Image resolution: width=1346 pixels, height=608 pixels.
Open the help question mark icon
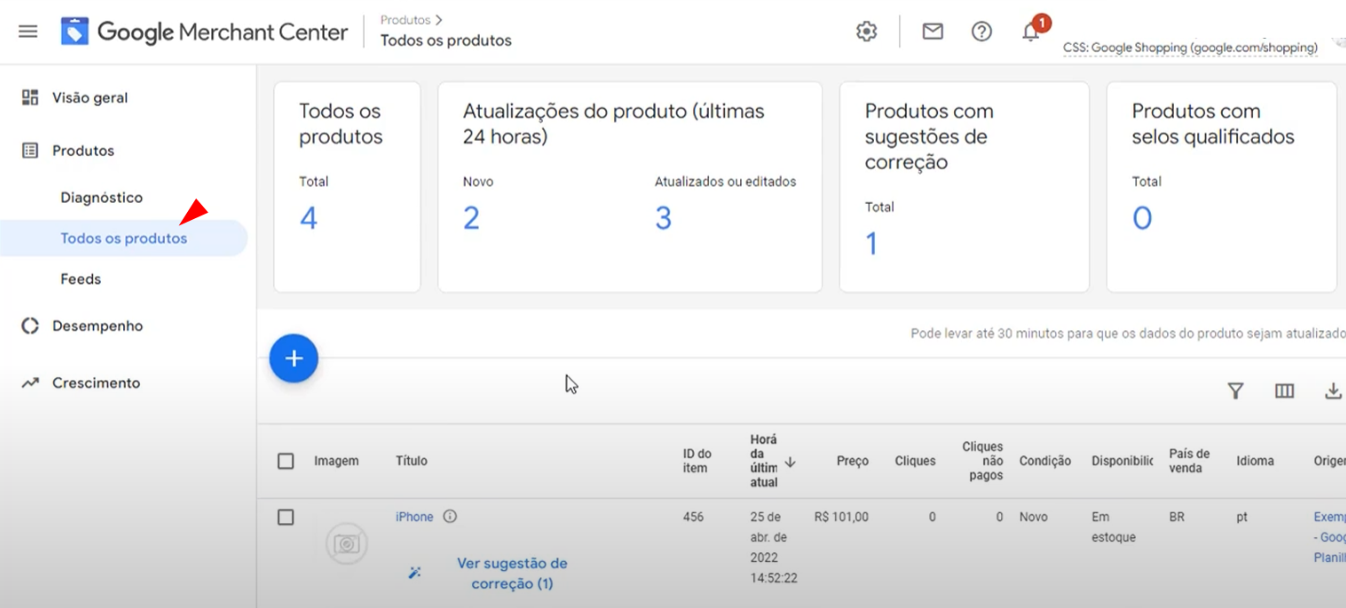[x=982, y=31]
